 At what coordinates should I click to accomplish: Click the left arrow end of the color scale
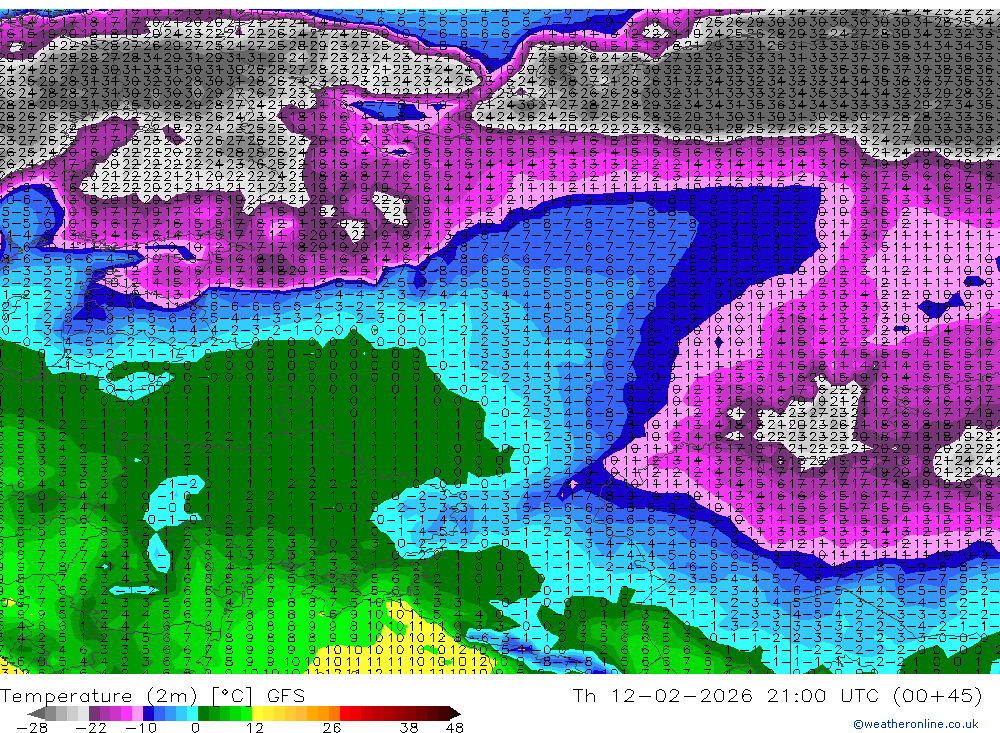click(x=36, y=714)
